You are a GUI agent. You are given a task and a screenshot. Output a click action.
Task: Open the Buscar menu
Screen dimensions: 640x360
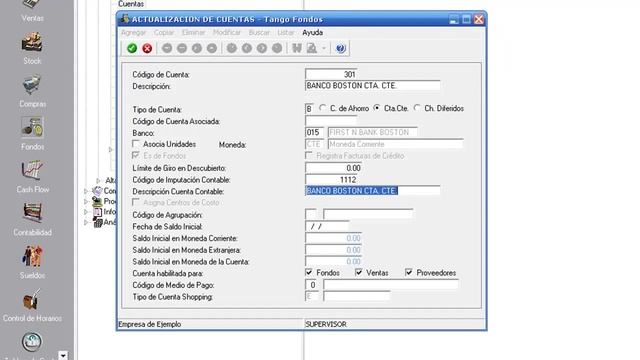pos(259,32)
